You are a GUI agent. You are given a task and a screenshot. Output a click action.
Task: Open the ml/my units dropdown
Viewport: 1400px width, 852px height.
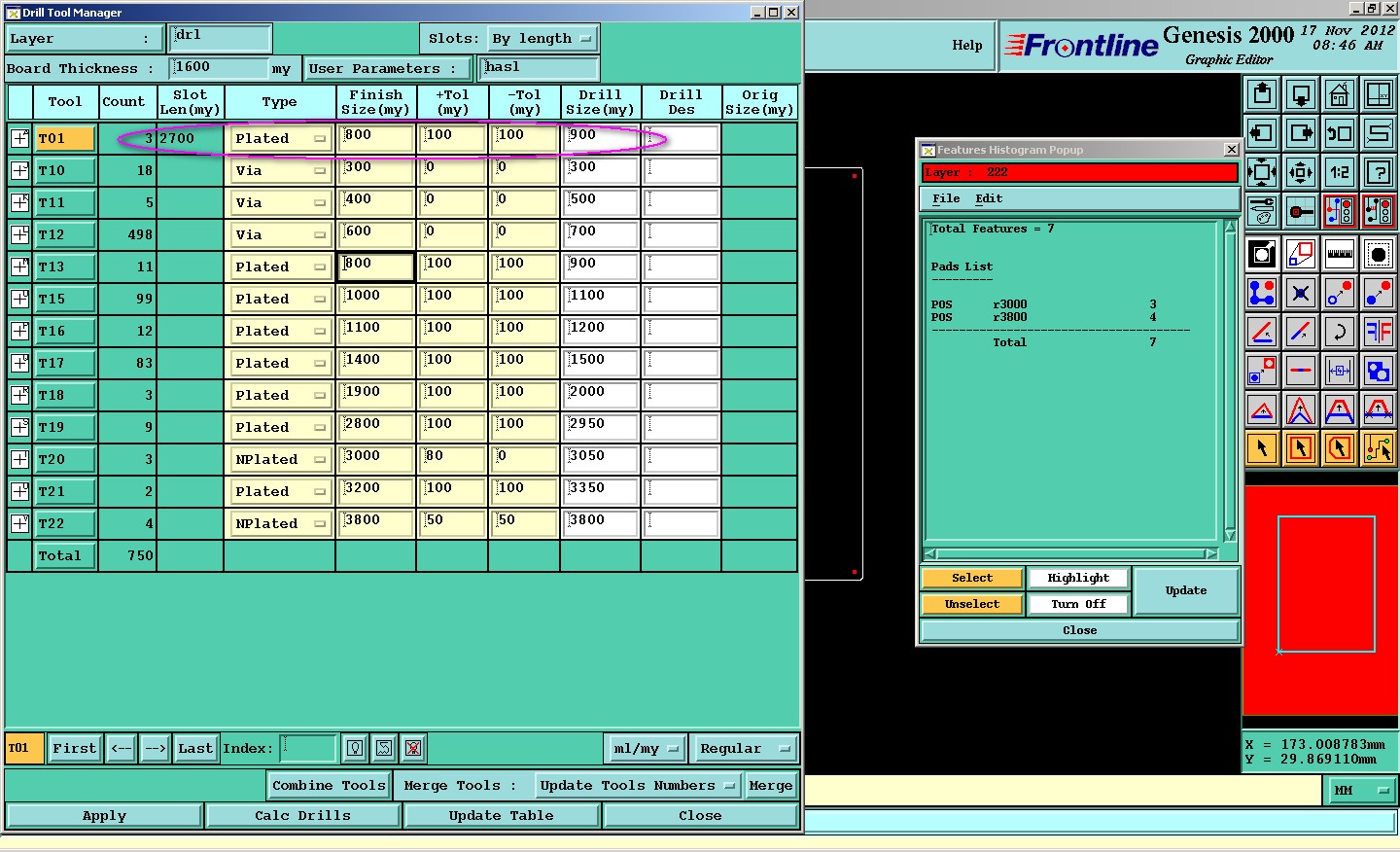(646, 749)
